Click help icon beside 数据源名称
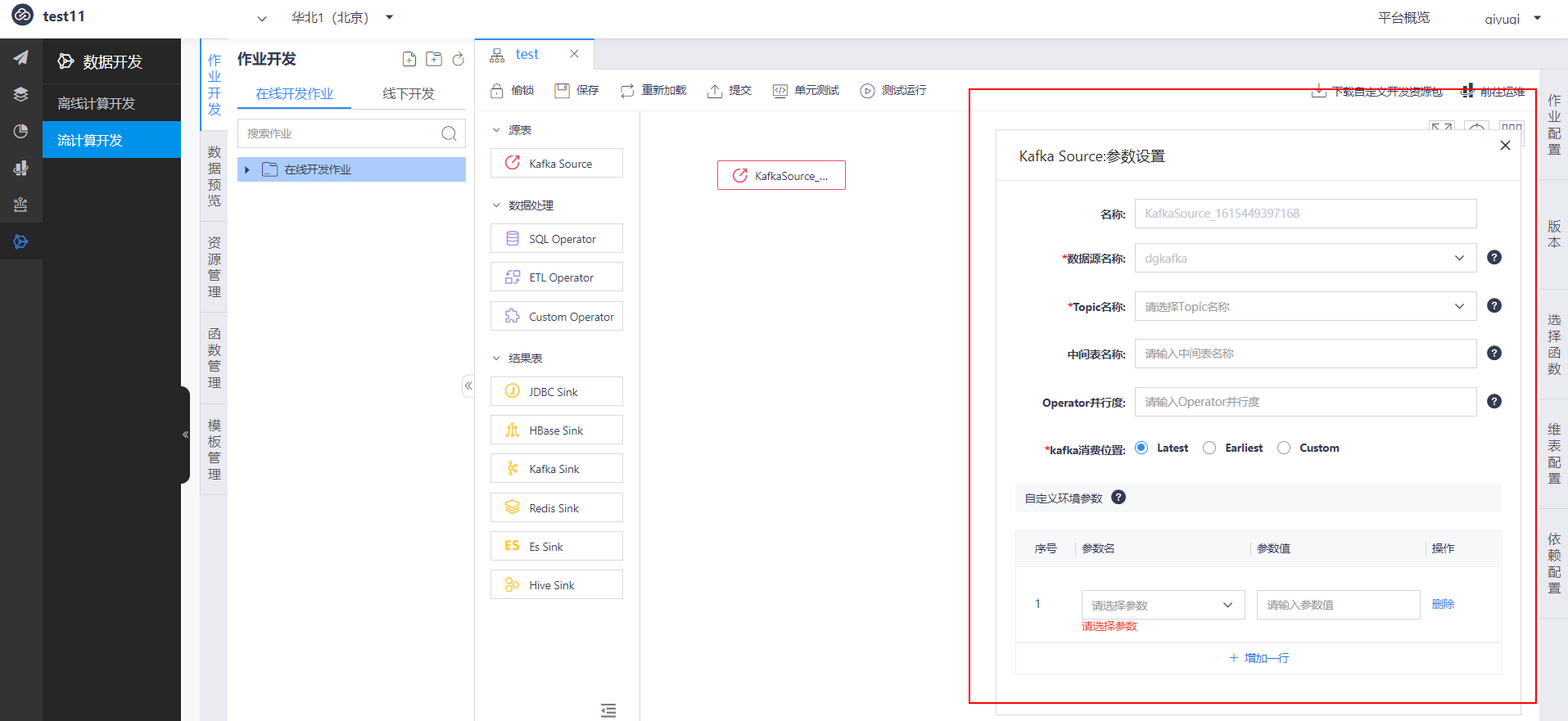Viewport: 1568px width, 721px height. [x=1494, y=258]
